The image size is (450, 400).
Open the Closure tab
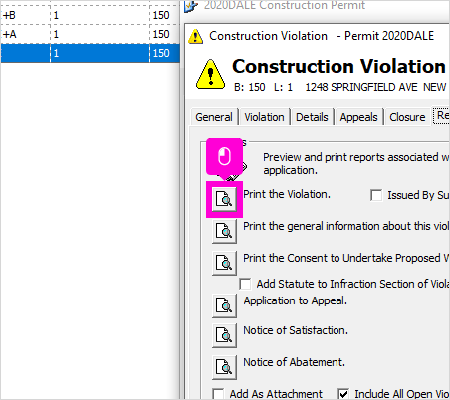(407, 117)
